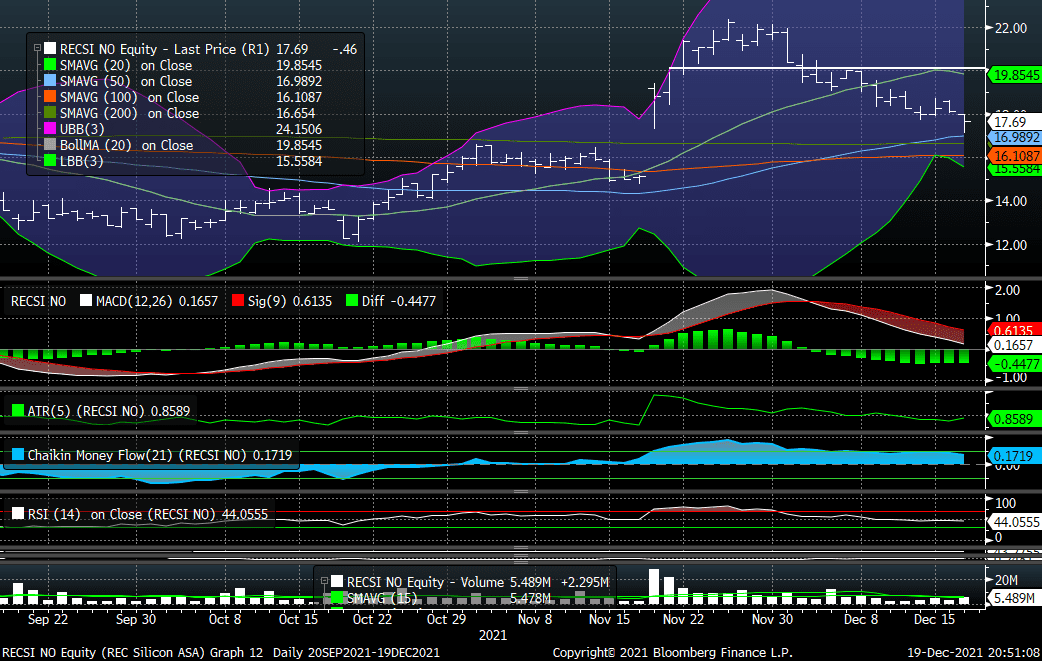Click the green 19.8545 tag on the price axis
This screenshot has width=1042, height=661.
pos(1015,75)
